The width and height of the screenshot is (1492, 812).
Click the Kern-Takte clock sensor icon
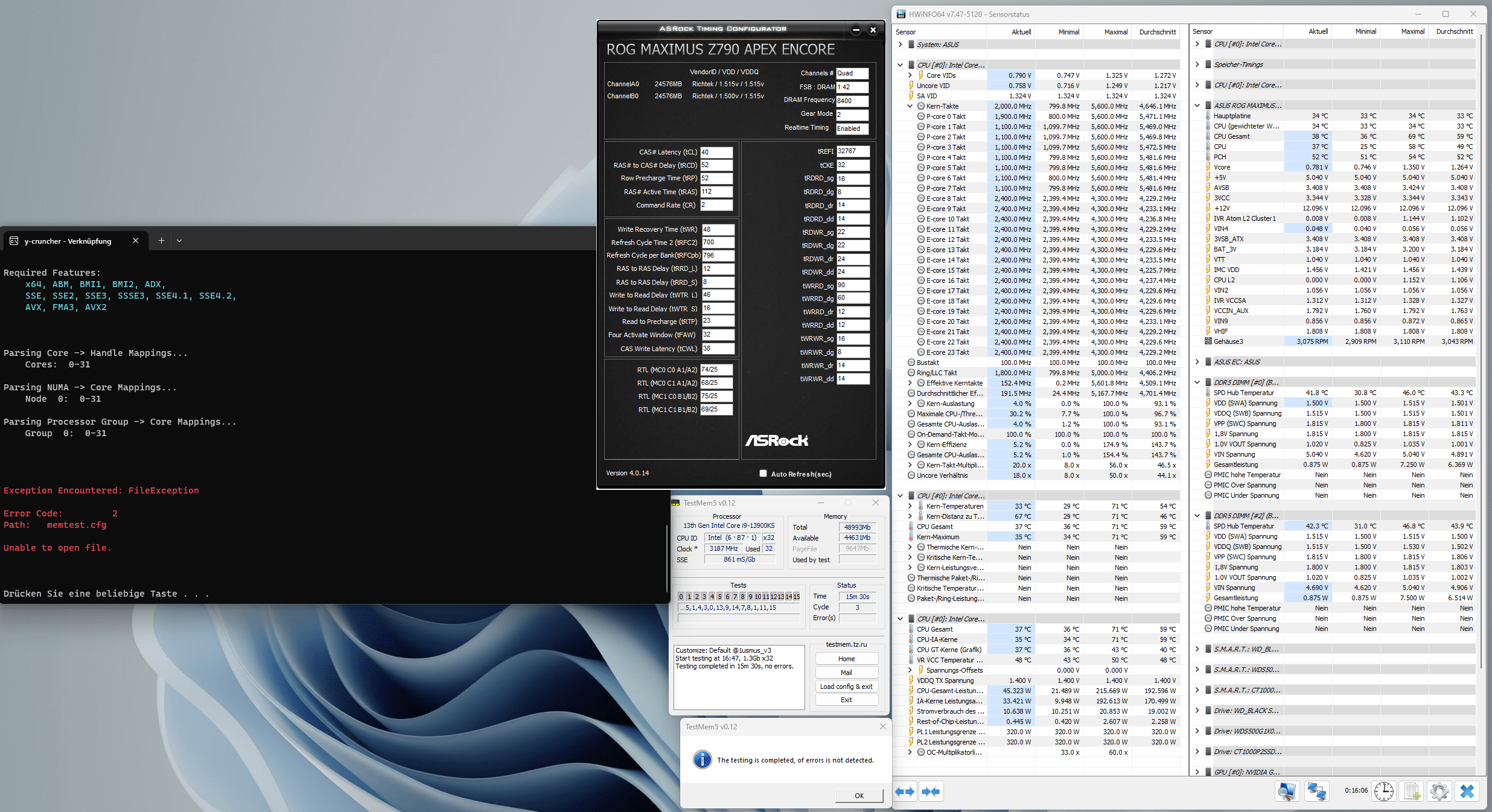pyautogui.click(x=921, y=106)
